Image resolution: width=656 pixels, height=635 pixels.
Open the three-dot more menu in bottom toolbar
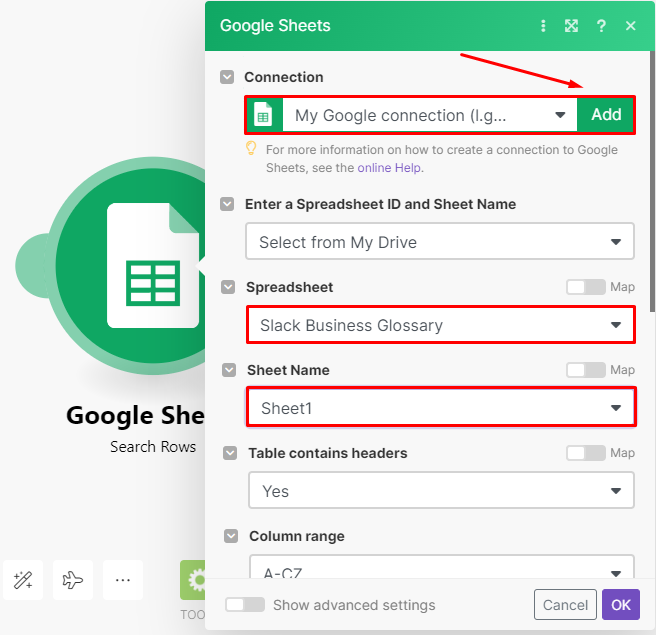click(123, 580)
